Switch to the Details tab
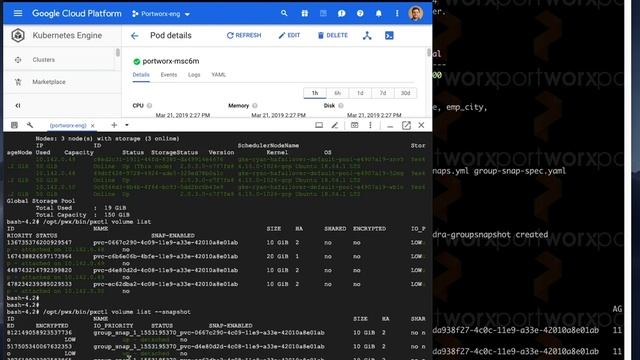The width and height of the screenshot is (640, 360). 141,75
